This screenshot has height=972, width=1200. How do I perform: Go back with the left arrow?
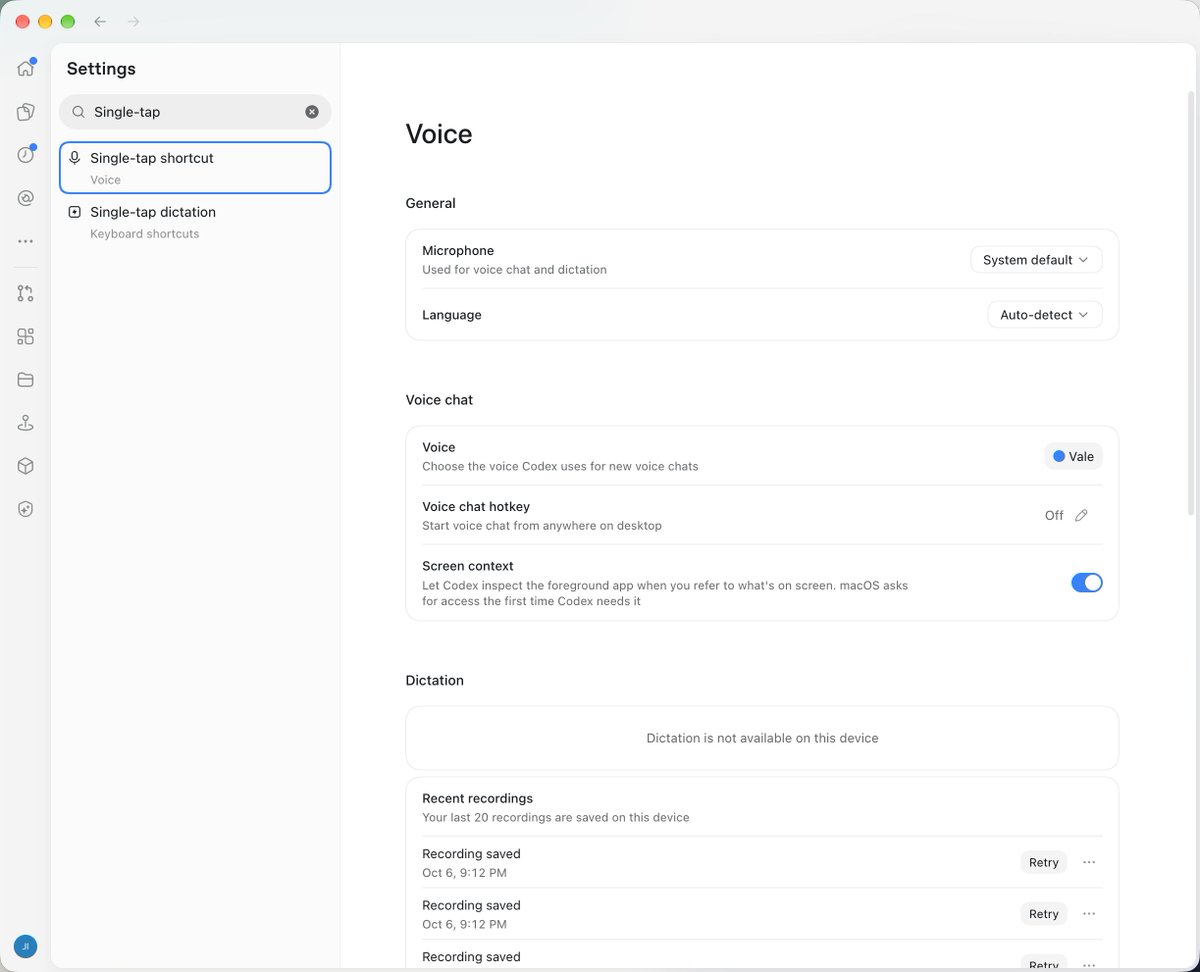pos(100,21)
